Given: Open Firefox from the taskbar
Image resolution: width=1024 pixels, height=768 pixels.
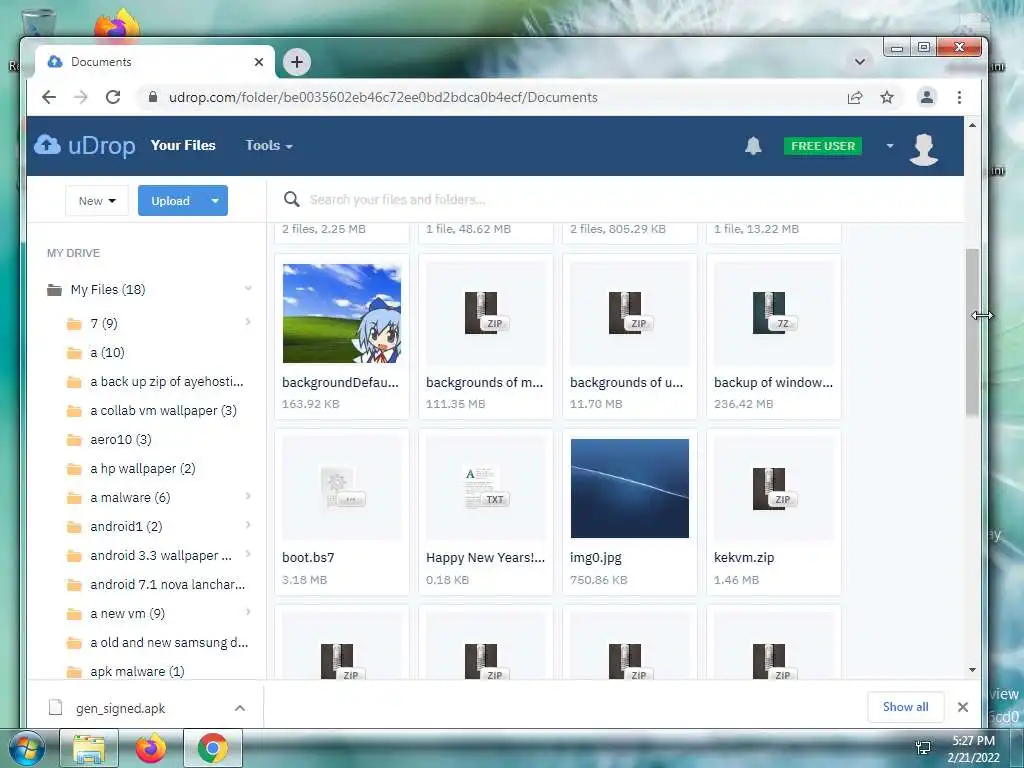Looking at the screenshot, I should [x=151, y=748].
